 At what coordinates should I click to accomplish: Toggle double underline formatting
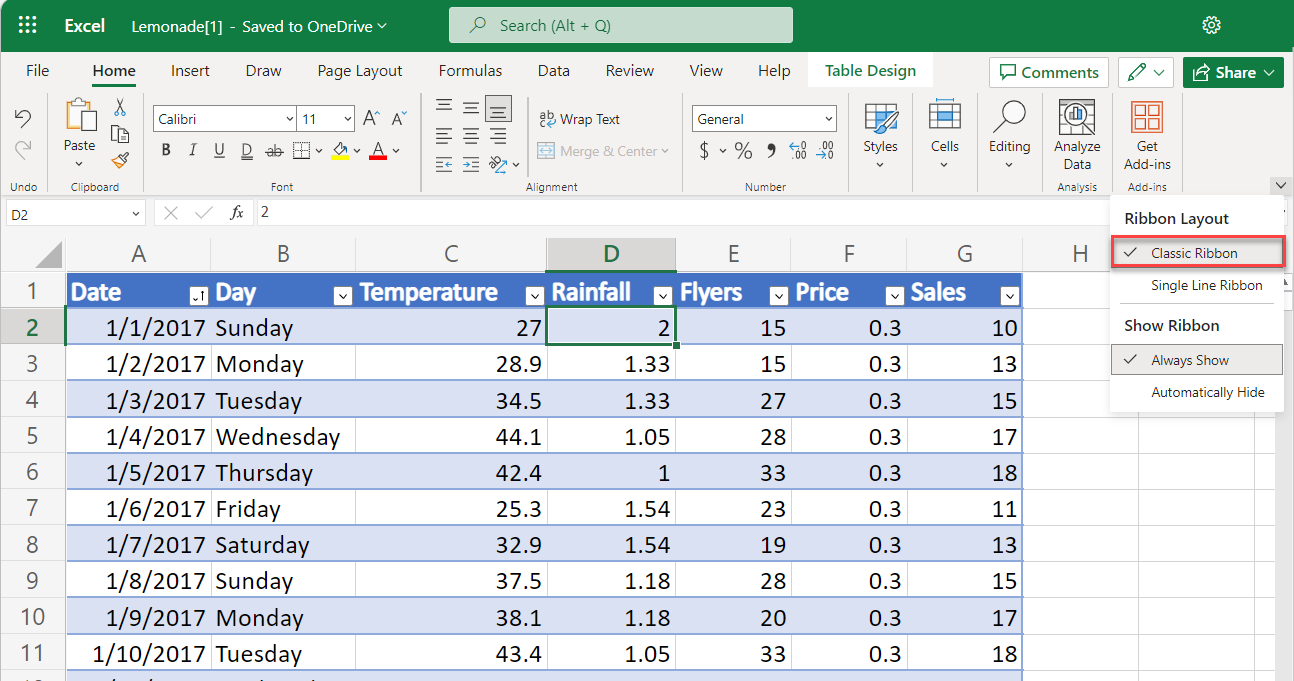tap(247, 151)
